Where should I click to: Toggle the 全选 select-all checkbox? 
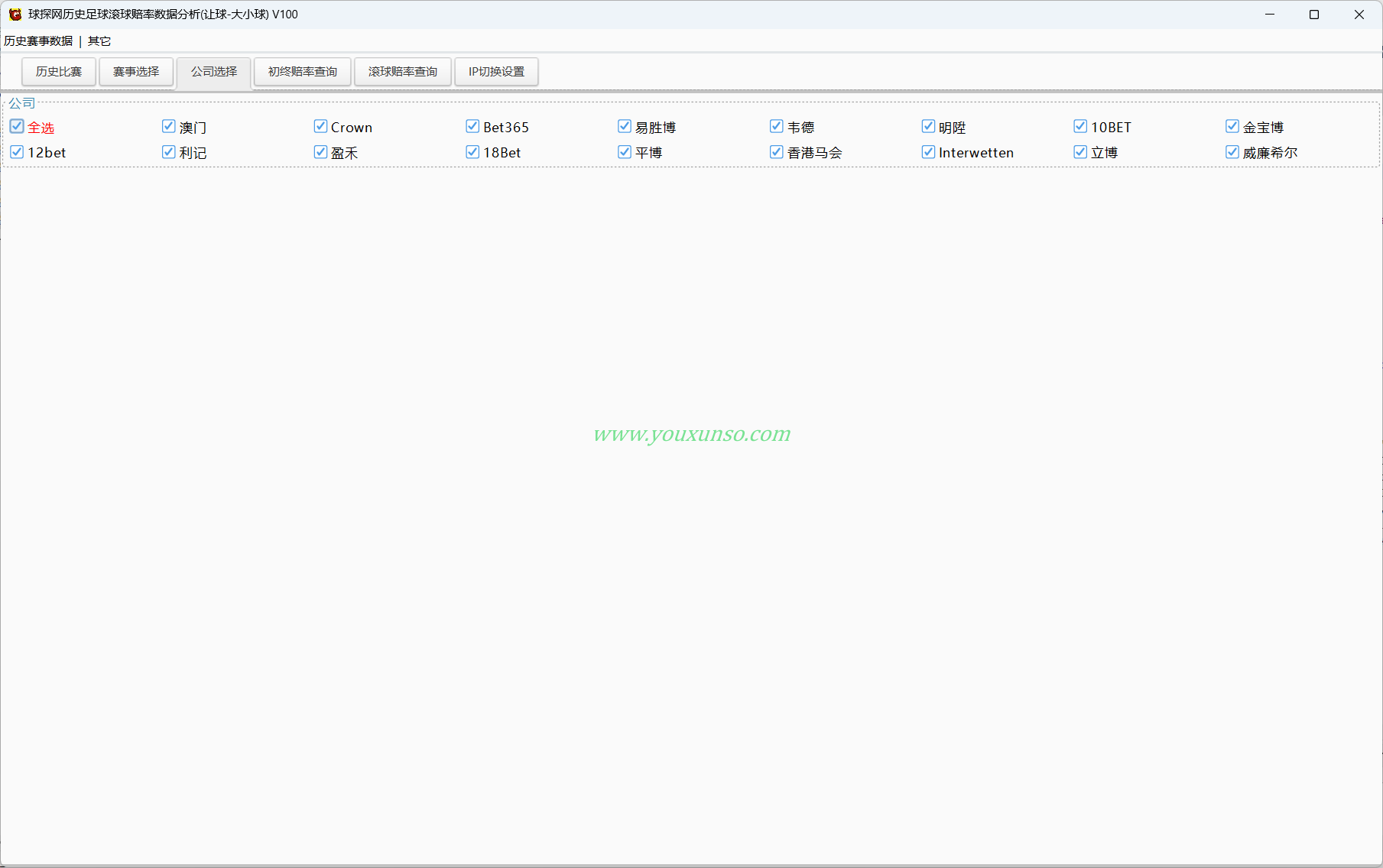pyautogui.click(x=17, y=127)
